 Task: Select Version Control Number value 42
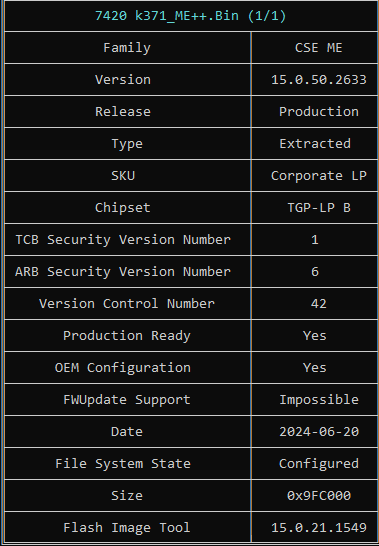[318, 304]
